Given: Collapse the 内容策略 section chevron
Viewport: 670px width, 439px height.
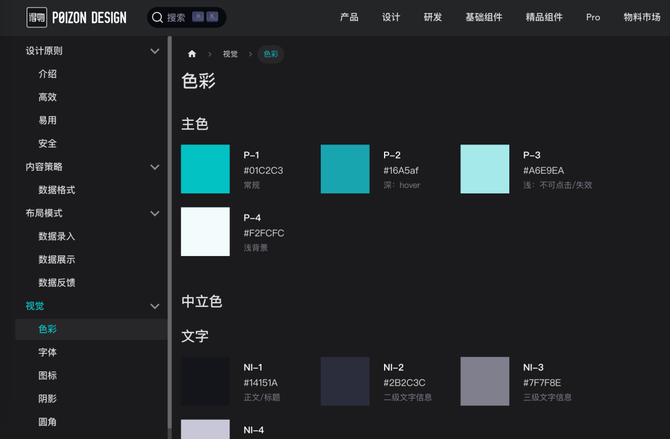Looking at the screenshot, I should point(154,167).
